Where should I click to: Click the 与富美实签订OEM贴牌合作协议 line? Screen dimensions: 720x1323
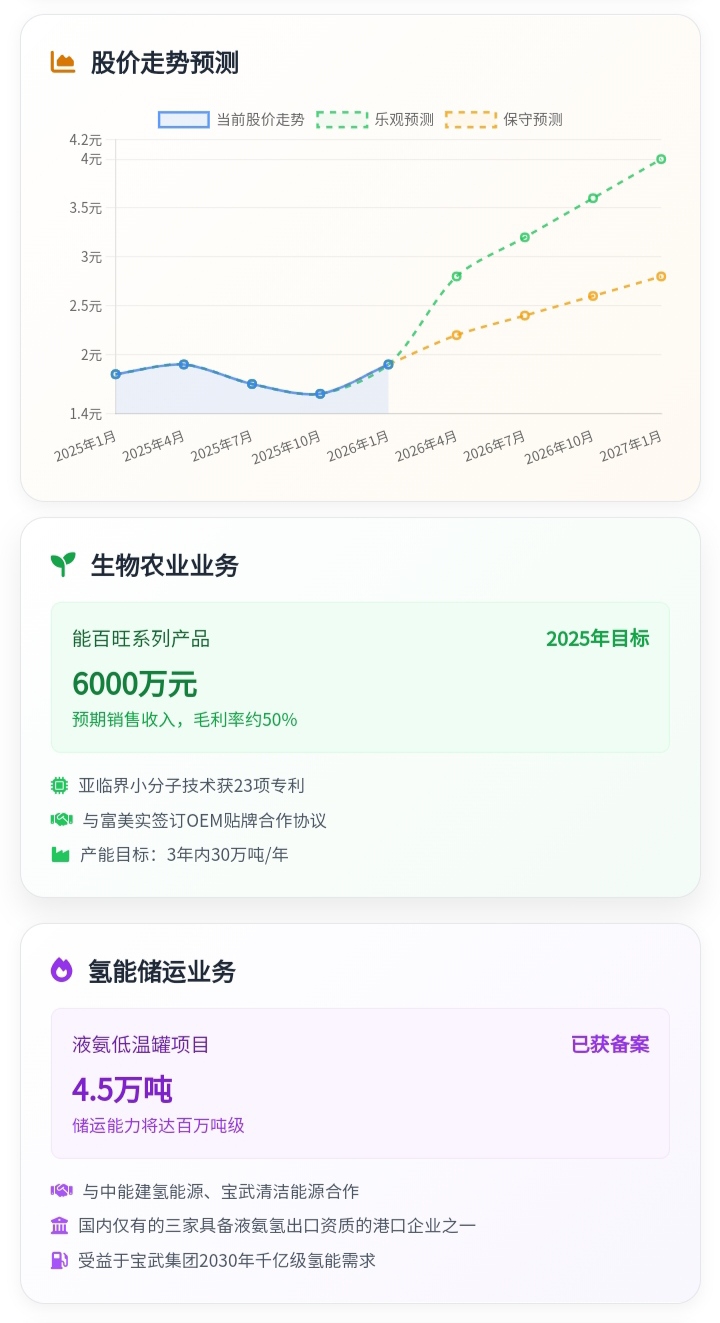point(204,821)
